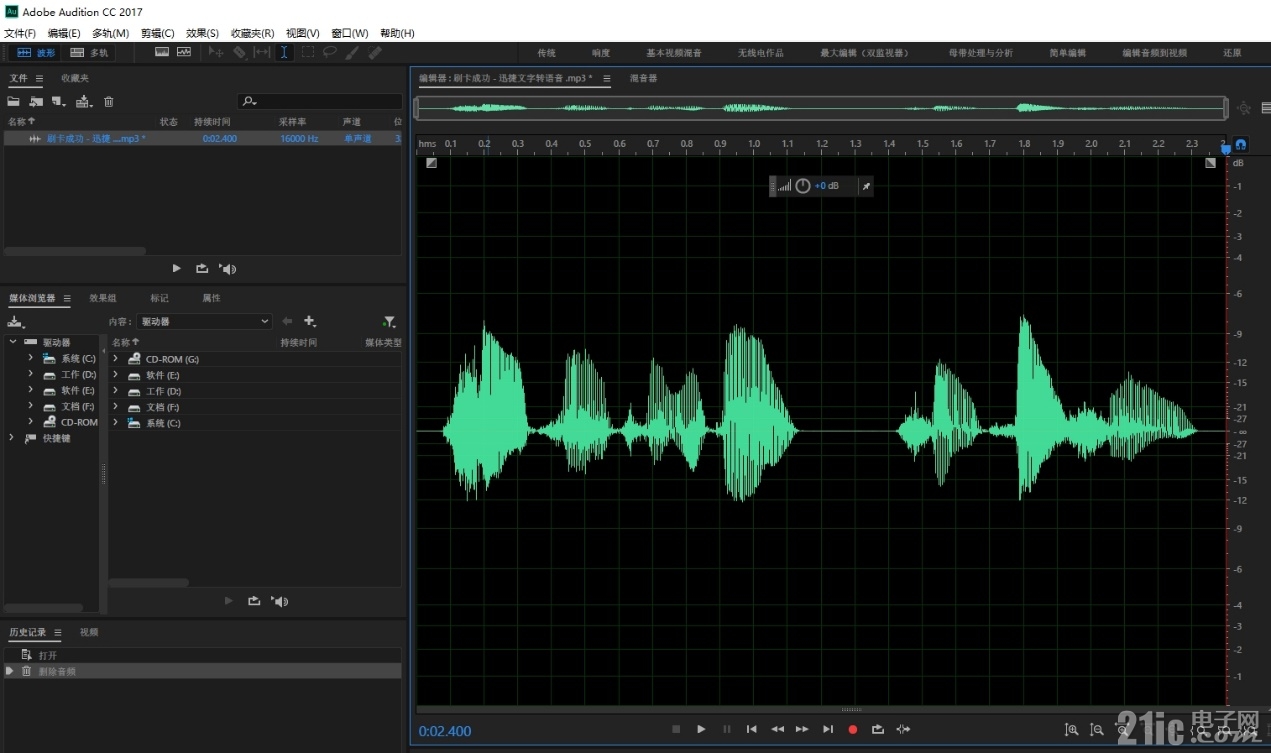The width and height of the screenshot is (1271, 753).
Task: Click the fade-out handle at waveform end
Action: (x=1210, y=163)
